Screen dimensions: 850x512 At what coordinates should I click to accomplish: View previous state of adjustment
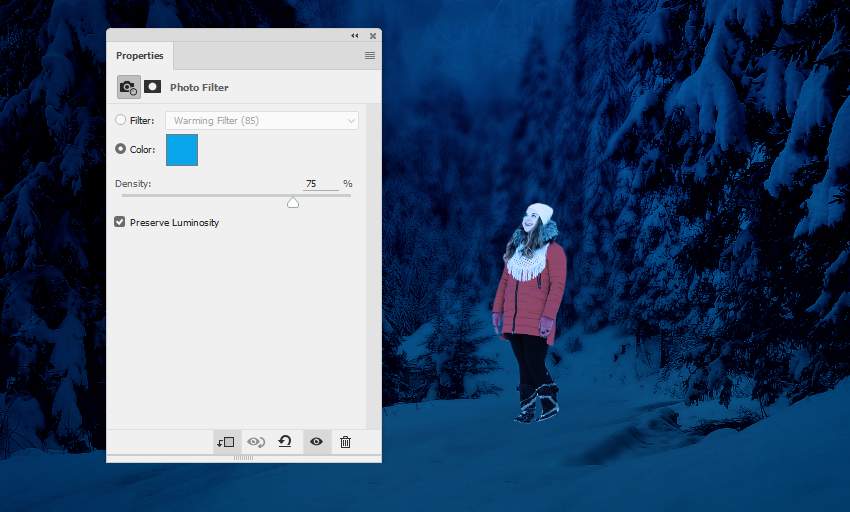pos(256,442)
